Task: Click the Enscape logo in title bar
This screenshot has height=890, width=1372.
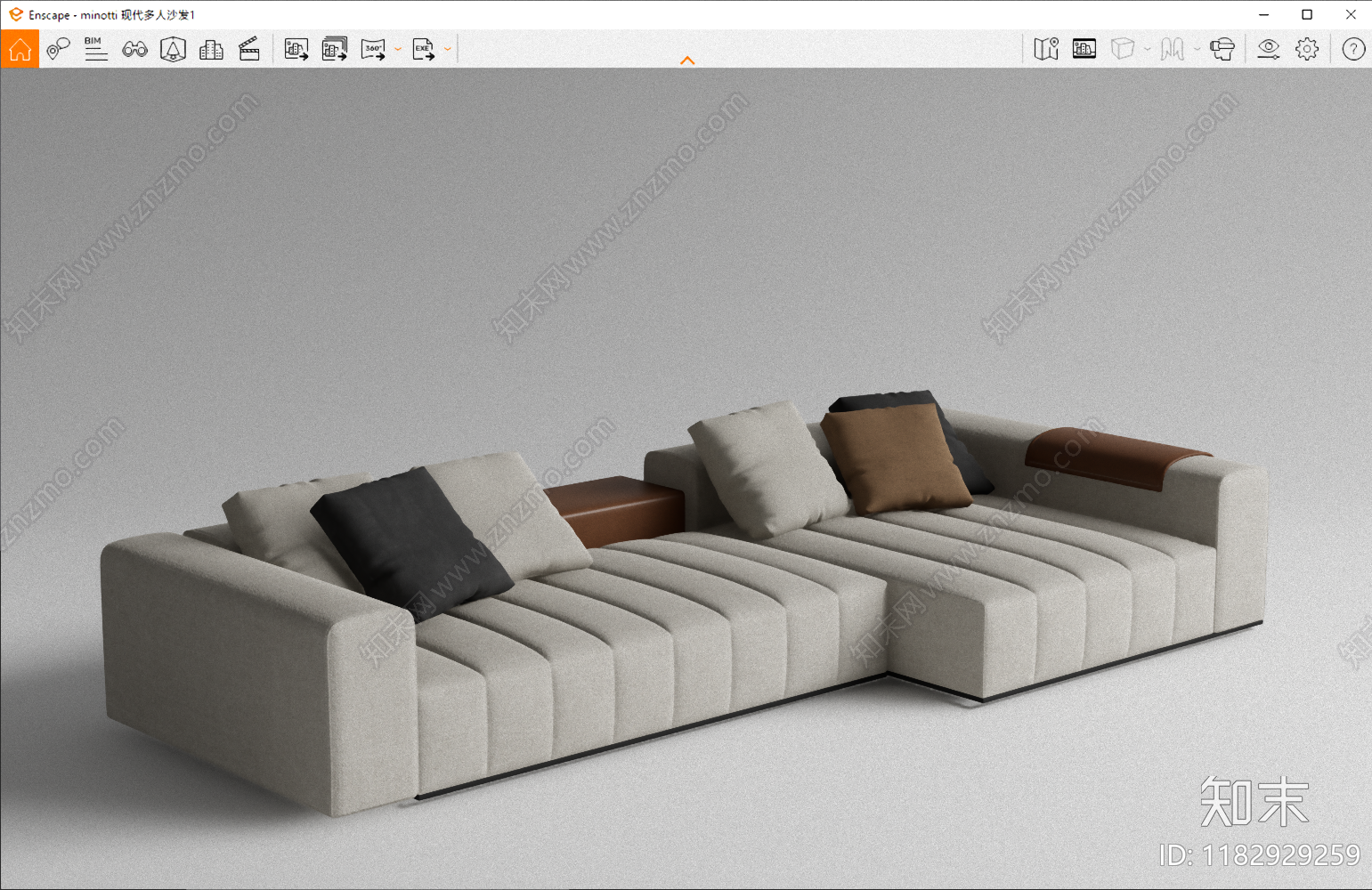Action: click(x=15, y=14)
